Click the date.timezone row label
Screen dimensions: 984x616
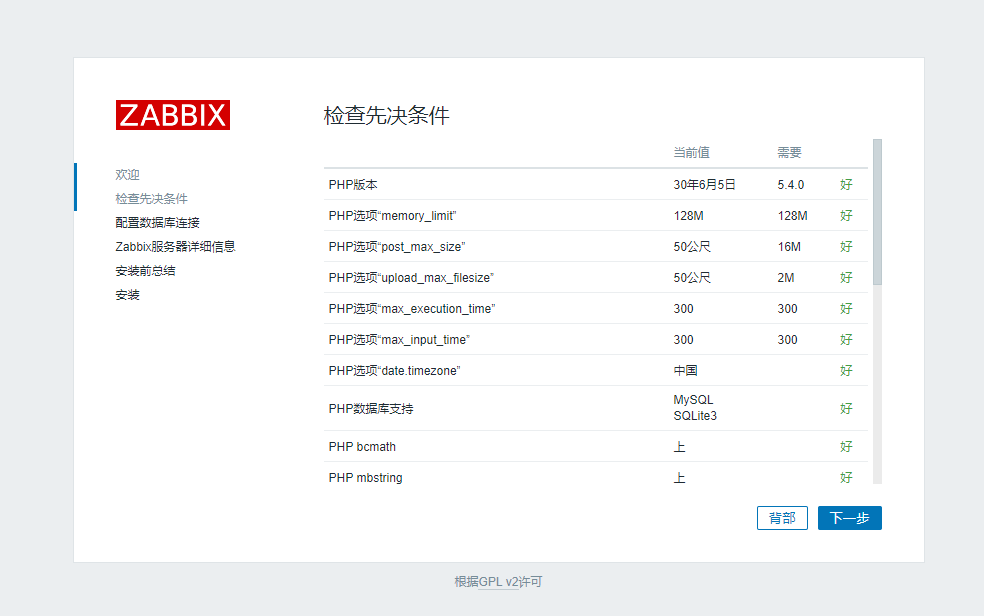coord(394,371)
